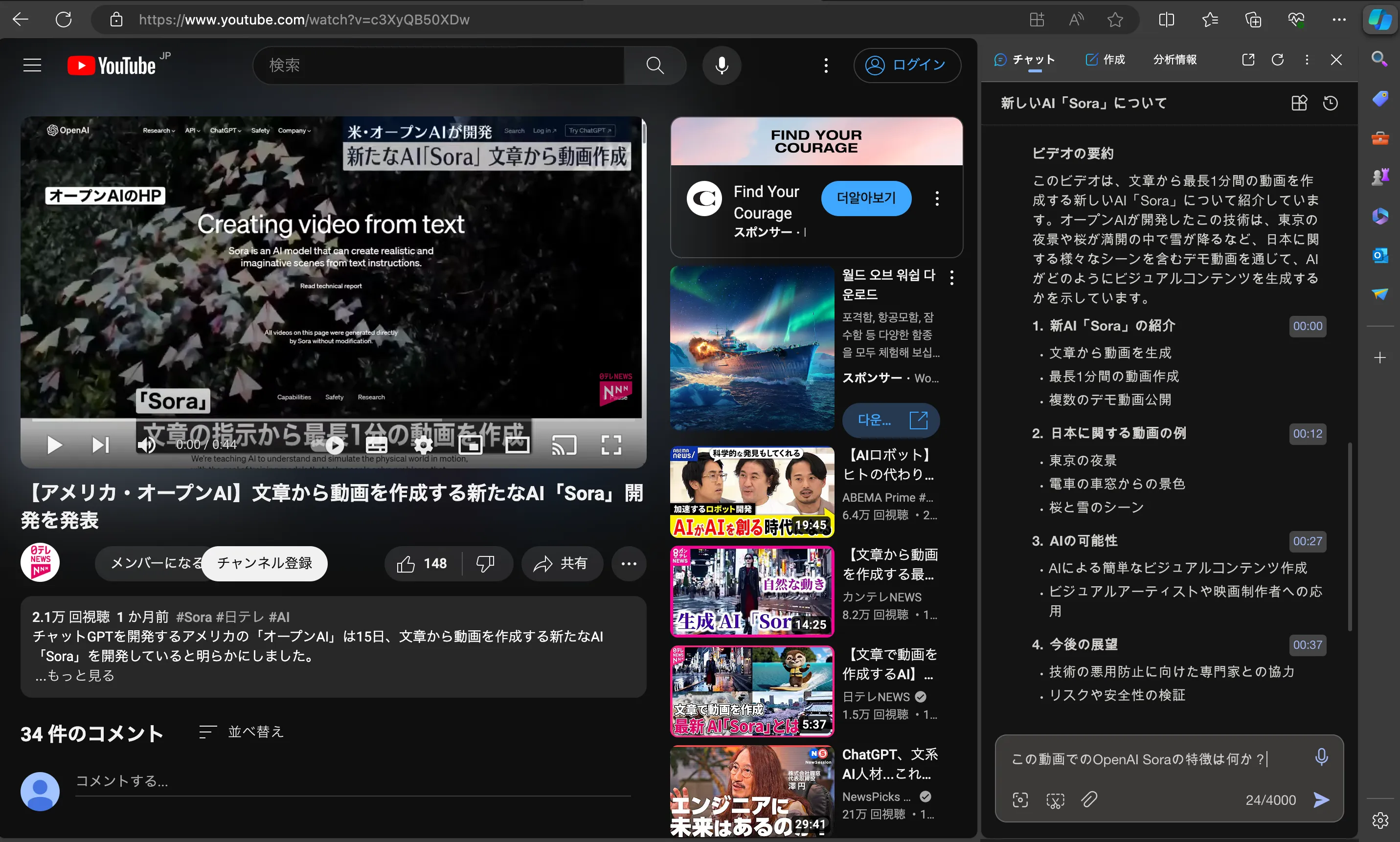1400x842 pixels.
Task: Open the player settings gear
Action: 423,445
